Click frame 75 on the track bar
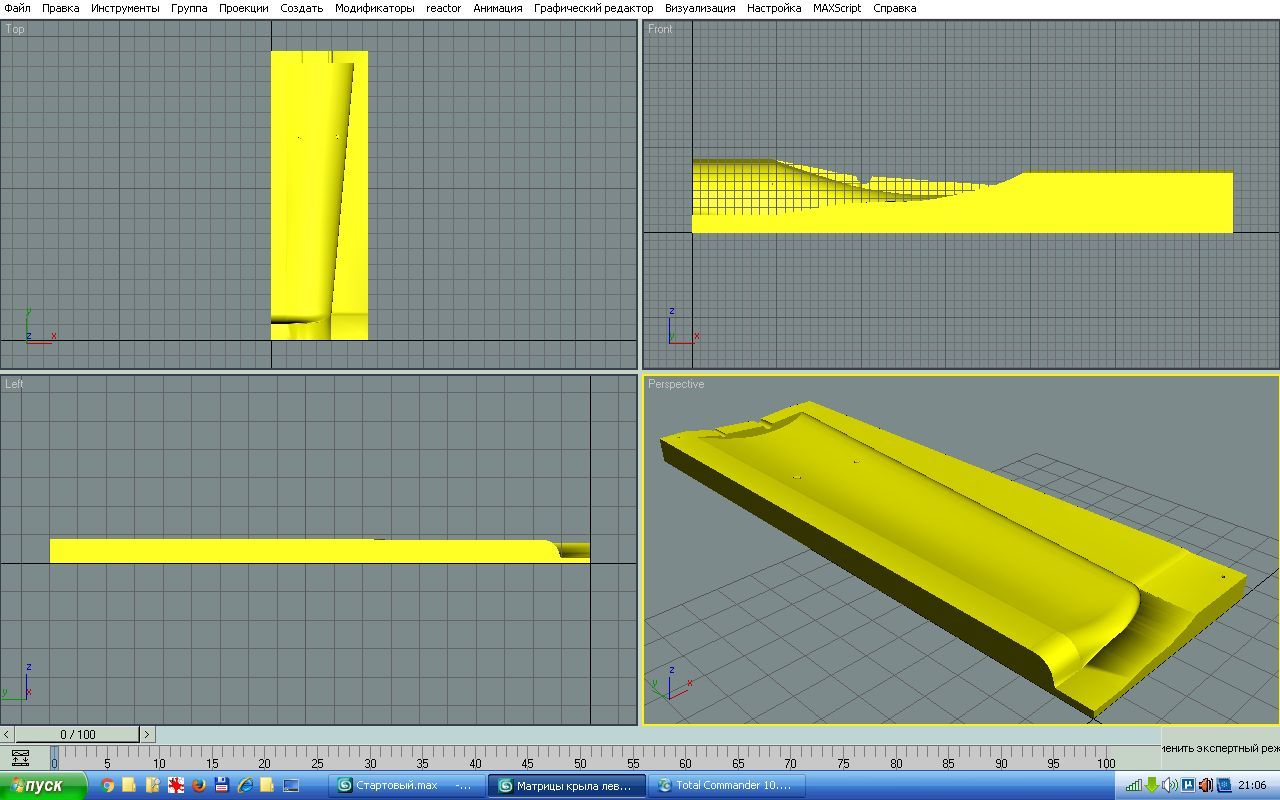 point(844,762)
